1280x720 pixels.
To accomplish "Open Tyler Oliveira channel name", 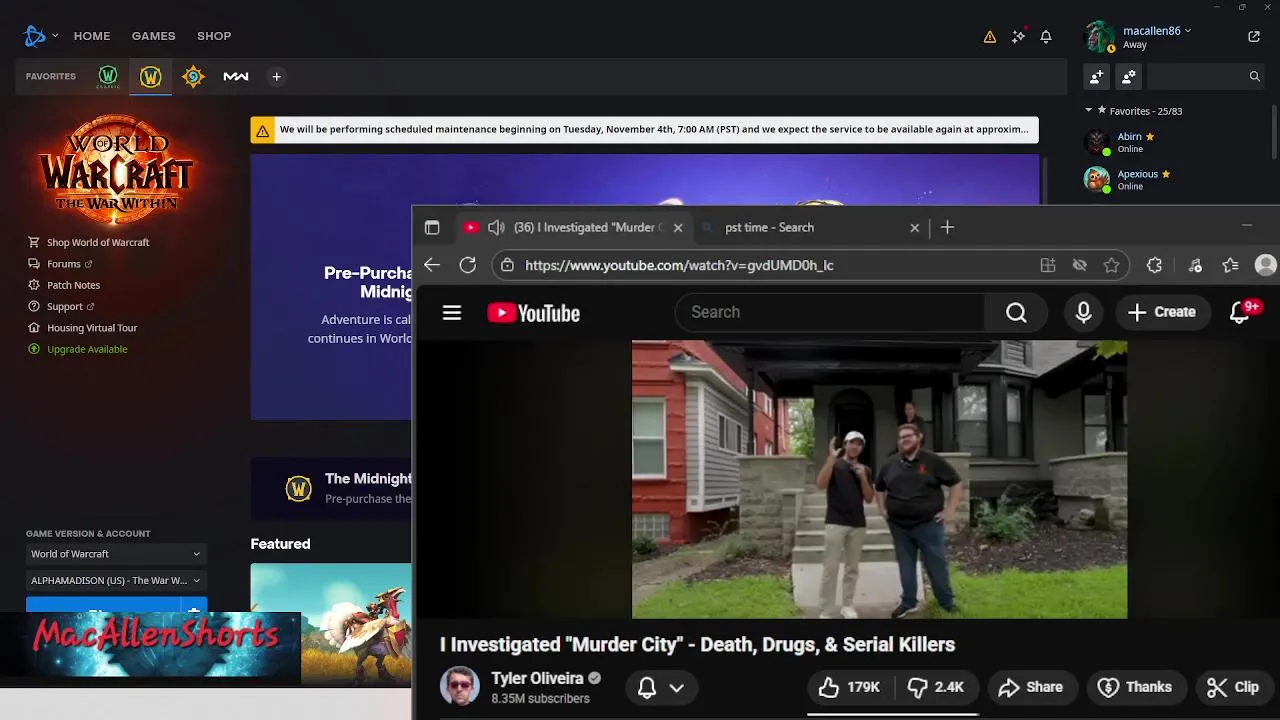I will tap(537, 678).
